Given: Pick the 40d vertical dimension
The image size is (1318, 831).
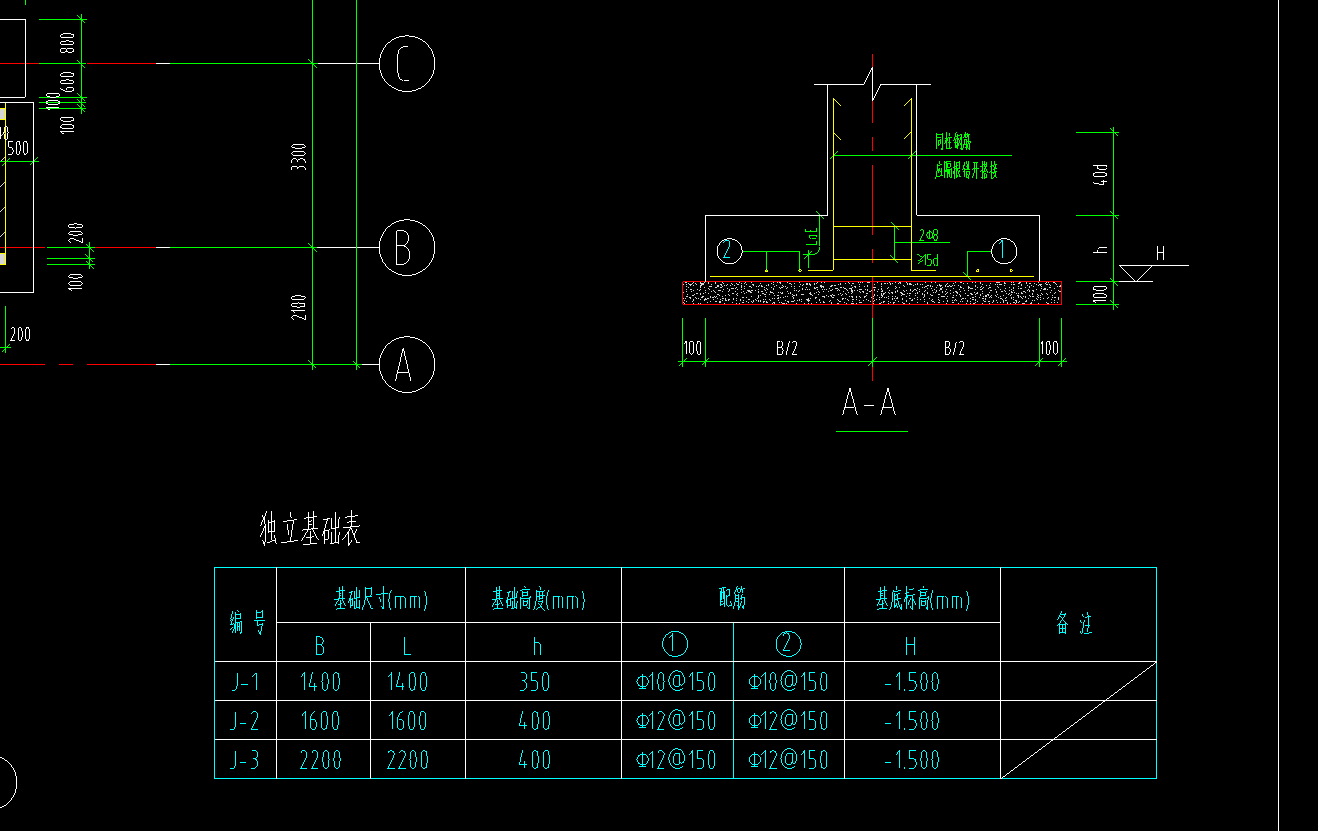Looking at the screenshot, I should point(1101,175).
